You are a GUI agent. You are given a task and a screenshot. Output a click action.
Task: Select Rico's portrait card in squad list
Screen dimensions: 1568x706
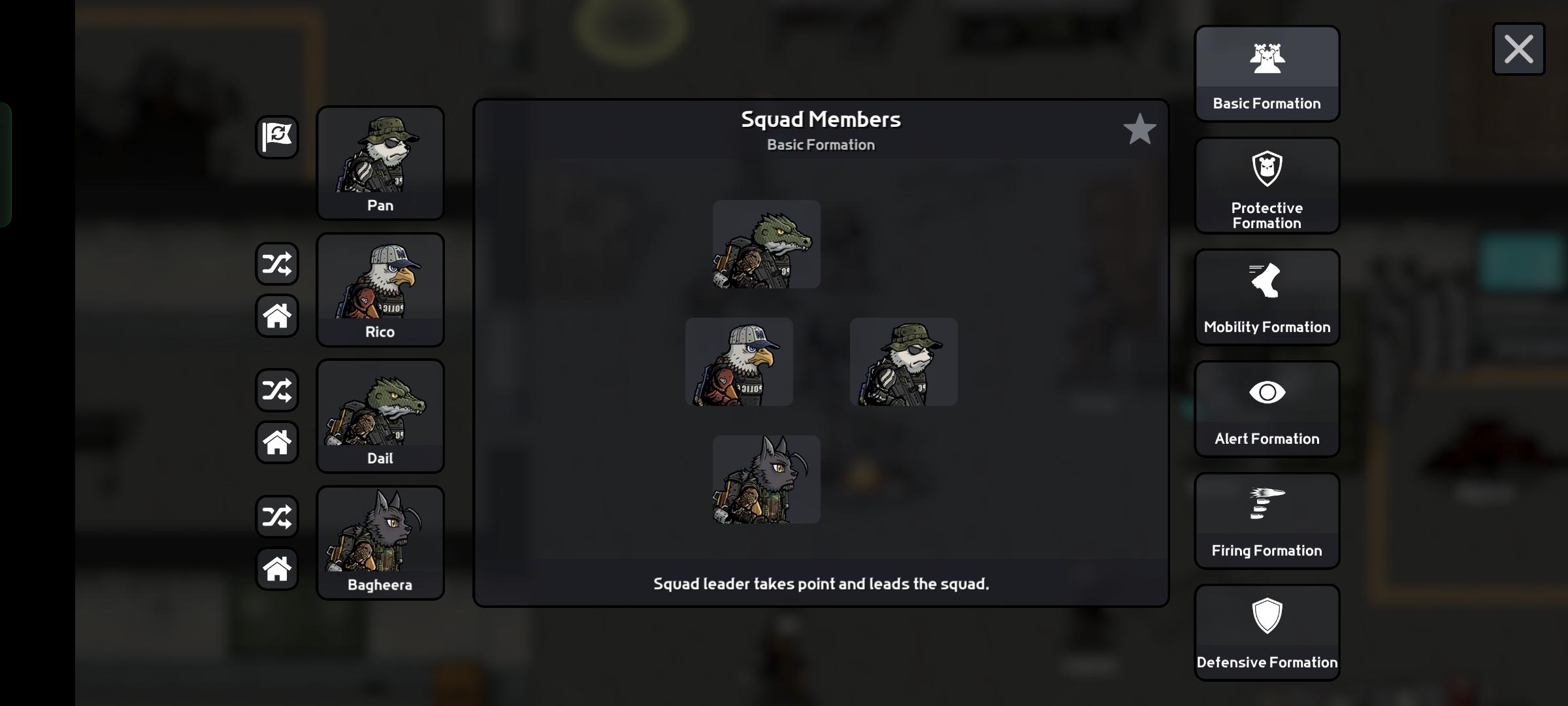380,290
